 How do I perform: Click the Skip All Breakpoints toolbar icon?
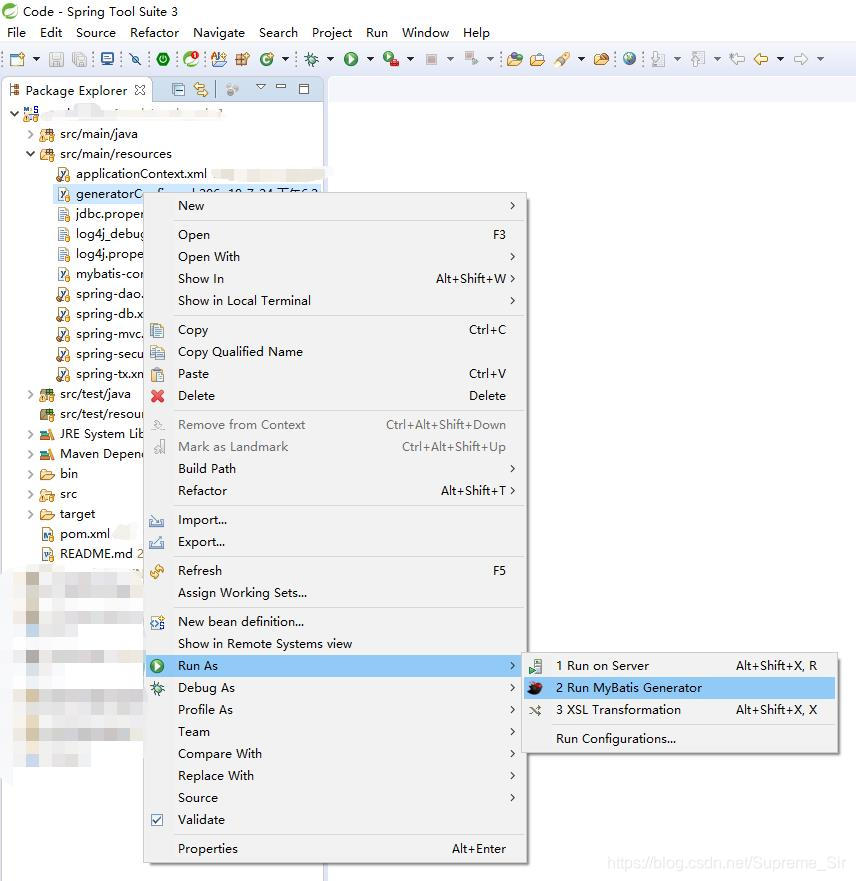[135, 59]
